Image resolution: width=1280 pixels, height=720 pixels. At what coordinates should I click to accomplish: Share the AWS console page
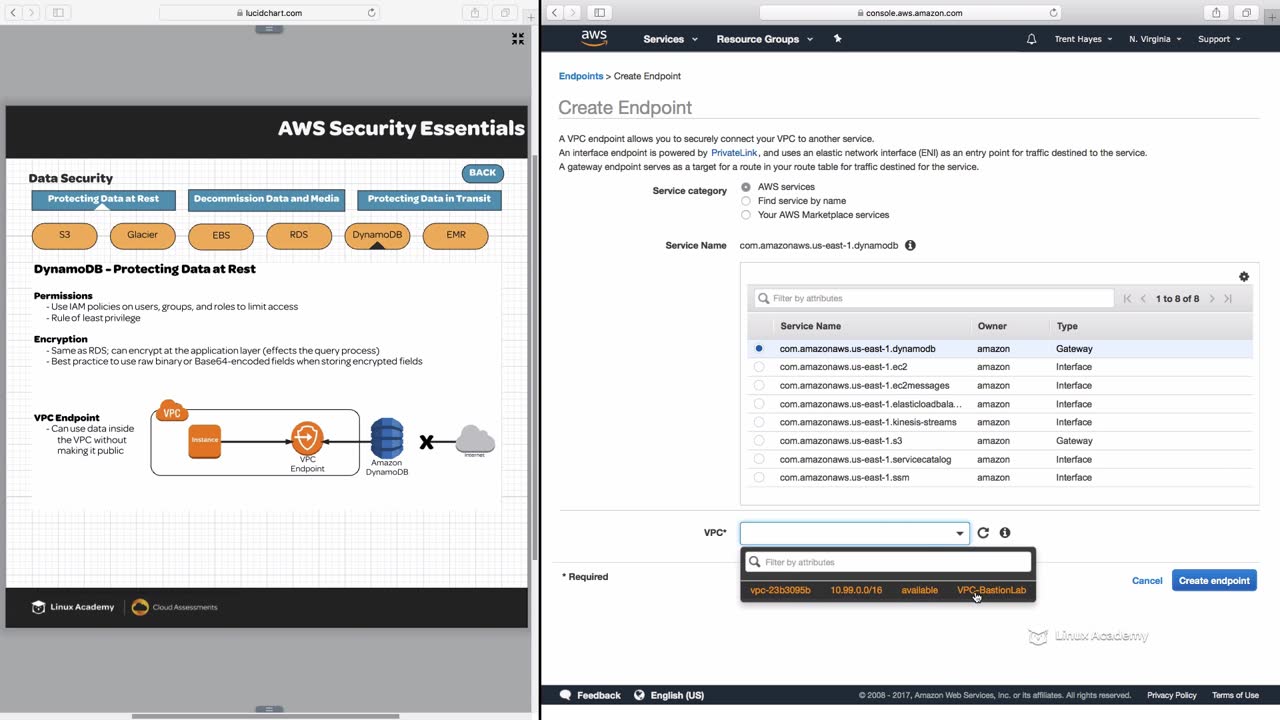click(x=1216, y=13)
